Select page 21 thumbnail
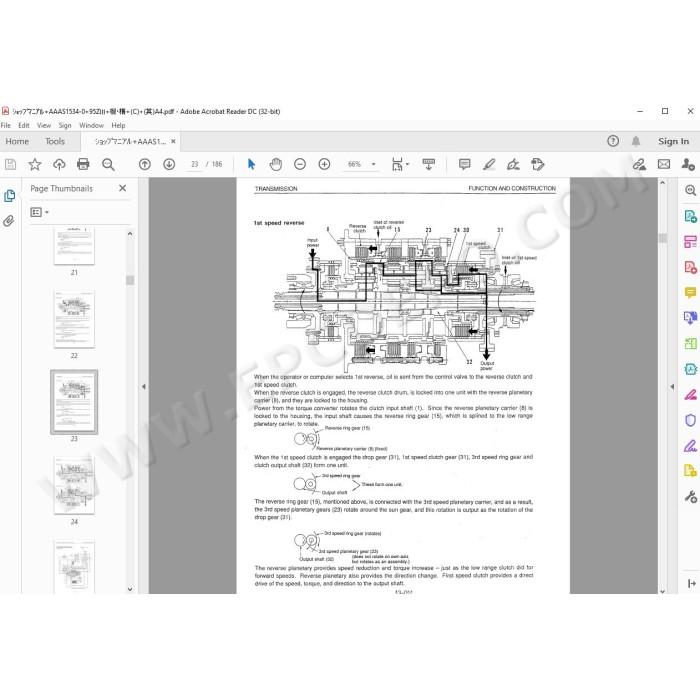 pyautogui.click(x=74, y=246)
